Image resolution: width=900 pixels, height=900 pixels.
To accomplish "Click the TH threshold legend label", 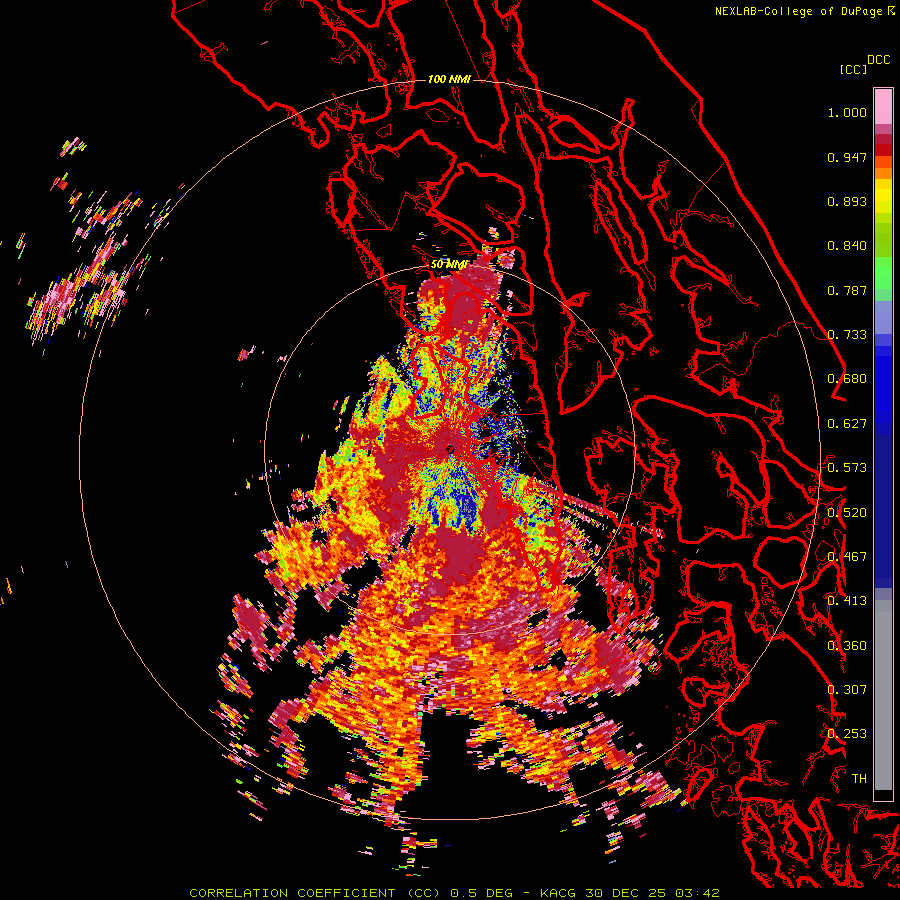I will tap(859, 778).
